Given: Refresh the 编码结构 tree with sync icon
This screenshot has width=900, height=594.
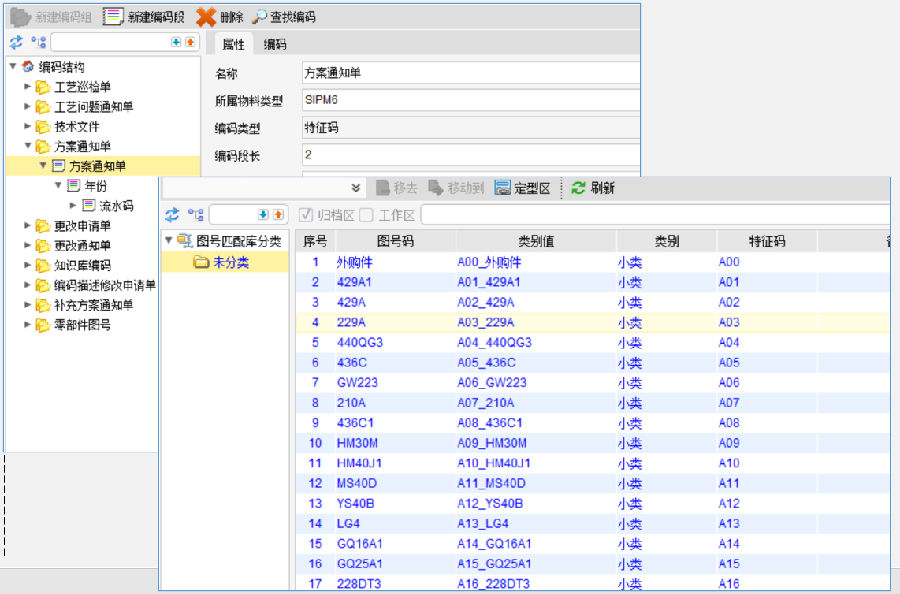Looking at the screenshot, I should (16, 43).
